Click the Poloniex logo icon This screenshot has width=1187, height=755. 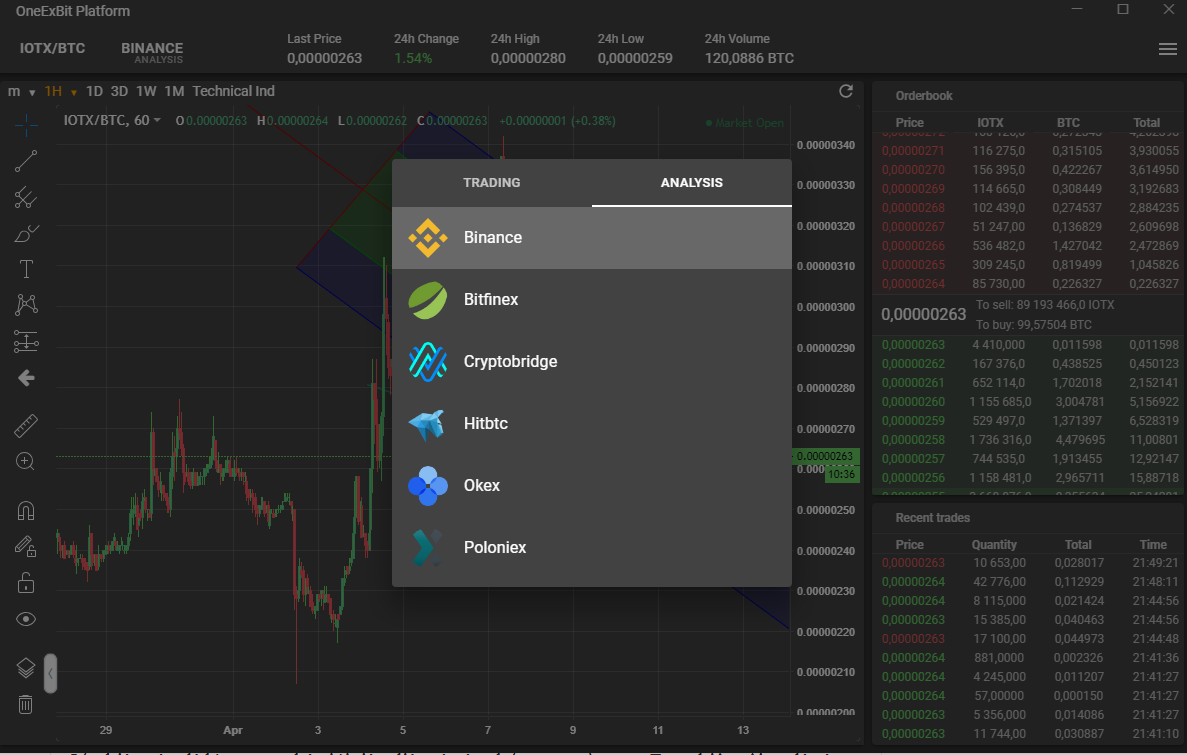(x=428, y=548)
